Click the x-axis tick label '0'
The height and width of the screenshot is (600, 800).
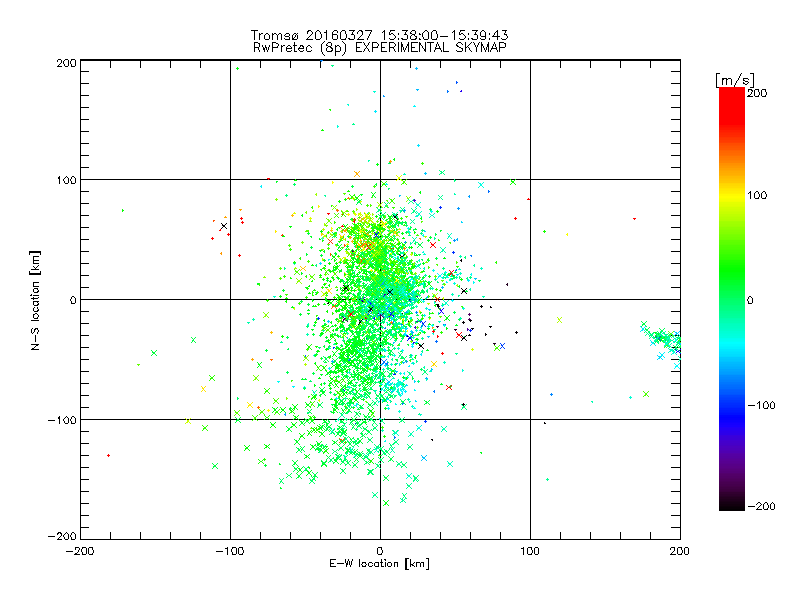(x=380, y=551)
